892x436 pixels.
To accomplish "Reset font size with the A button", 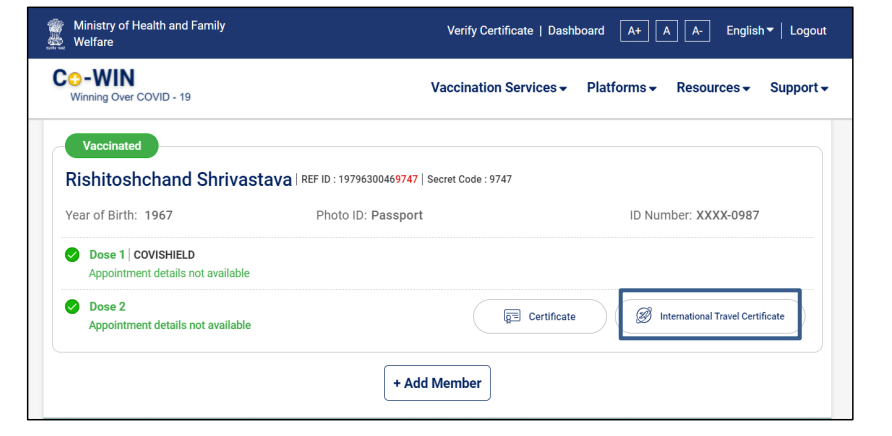I will point(666,31).
